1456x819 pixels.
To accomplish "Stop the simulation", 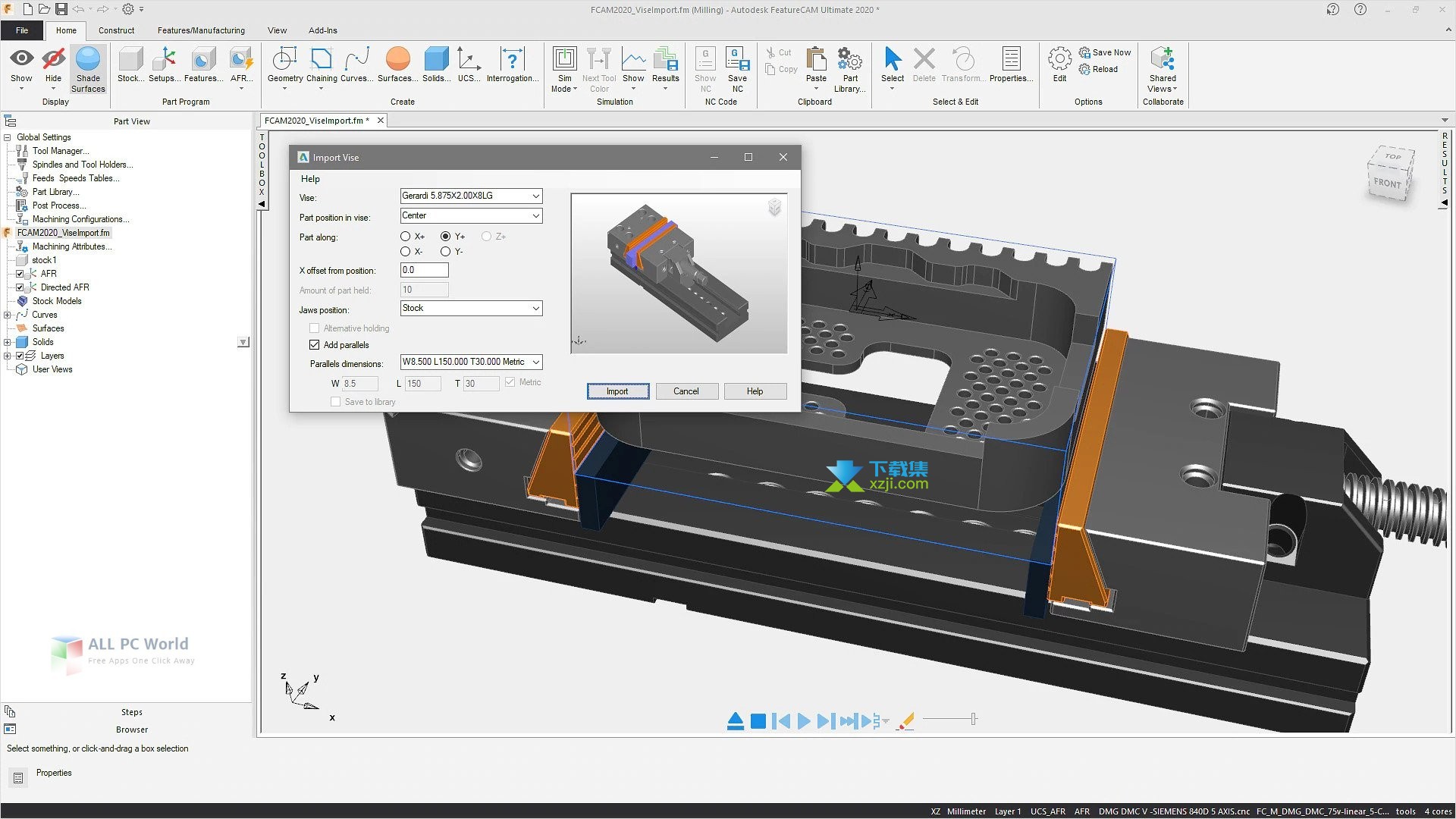I will [758, 721].
